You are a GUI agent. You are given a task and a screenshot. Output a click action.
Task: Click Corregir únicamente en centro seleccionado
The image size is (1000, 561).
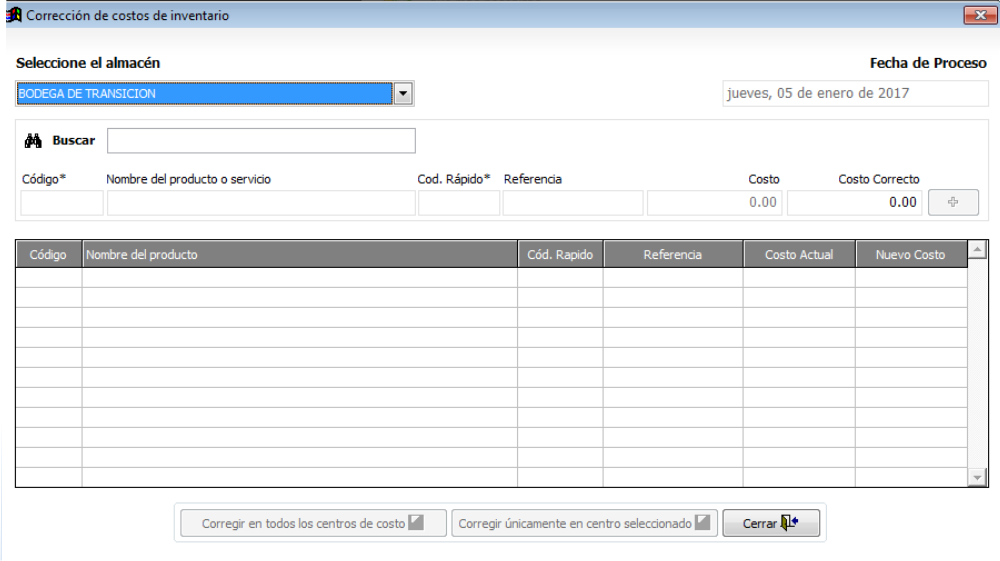coord(584,523)
